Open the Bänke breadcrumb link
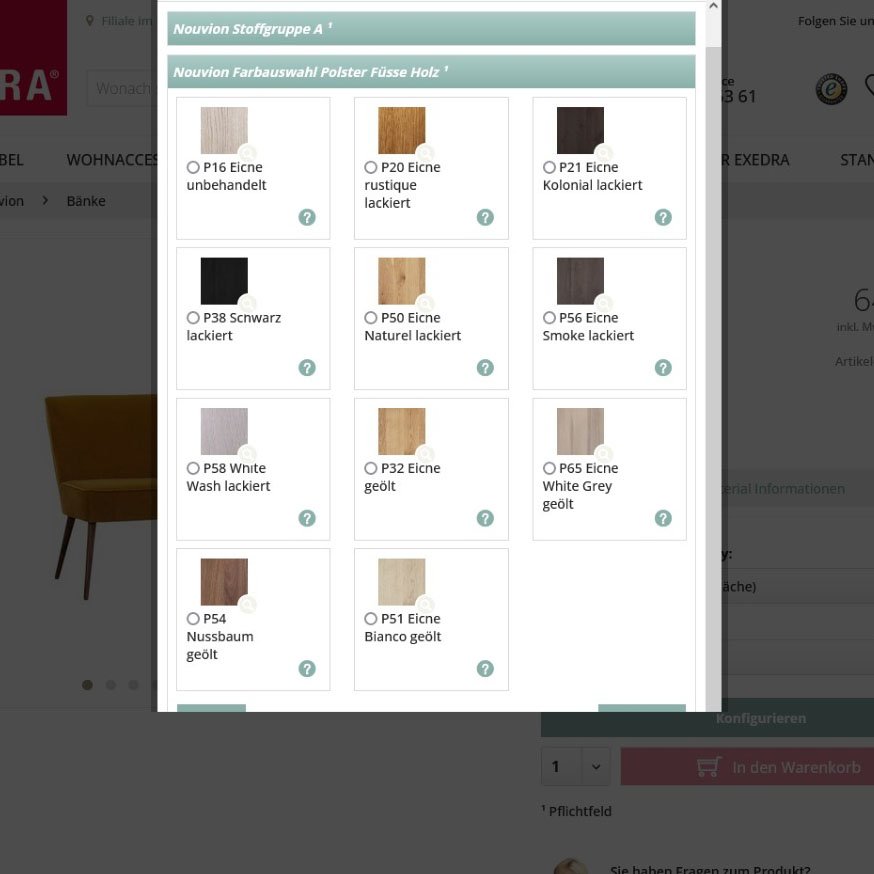The width and height of the screenshot is (874, 874). point(86,200)
